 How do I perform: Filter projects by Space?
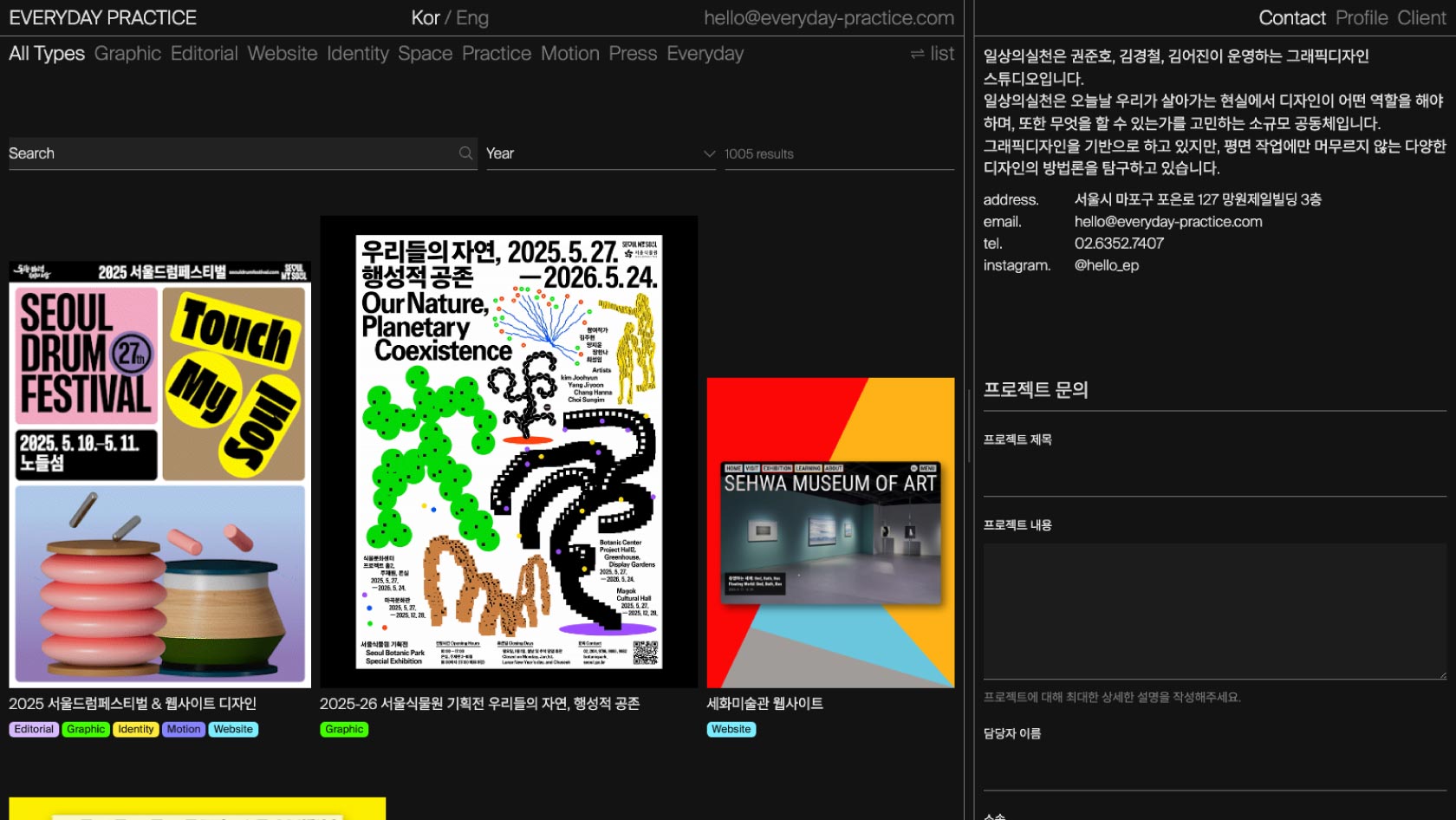click(426, 54)
